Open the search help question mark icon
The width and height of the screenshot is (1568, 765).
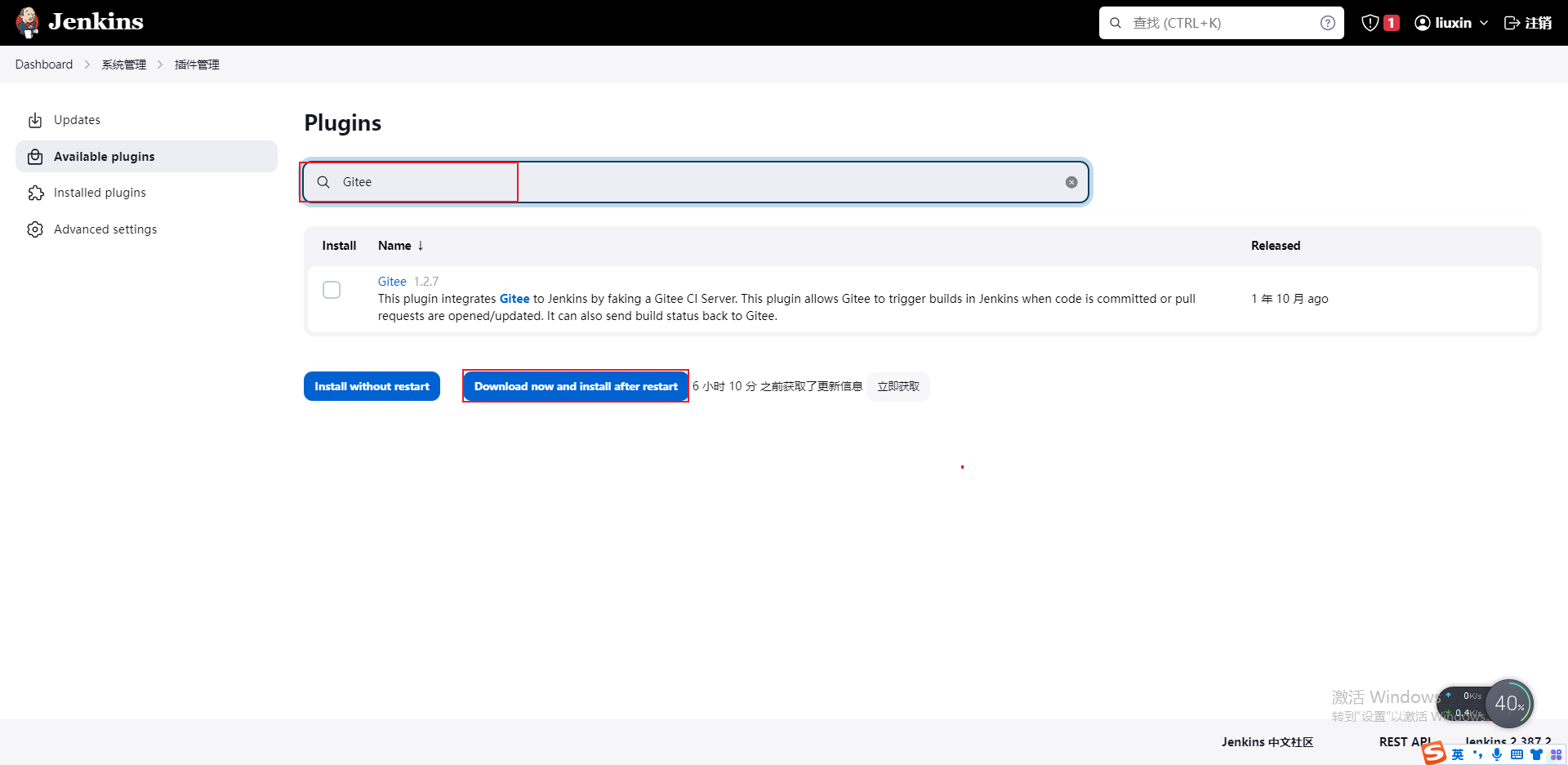tap(1328, 23)
